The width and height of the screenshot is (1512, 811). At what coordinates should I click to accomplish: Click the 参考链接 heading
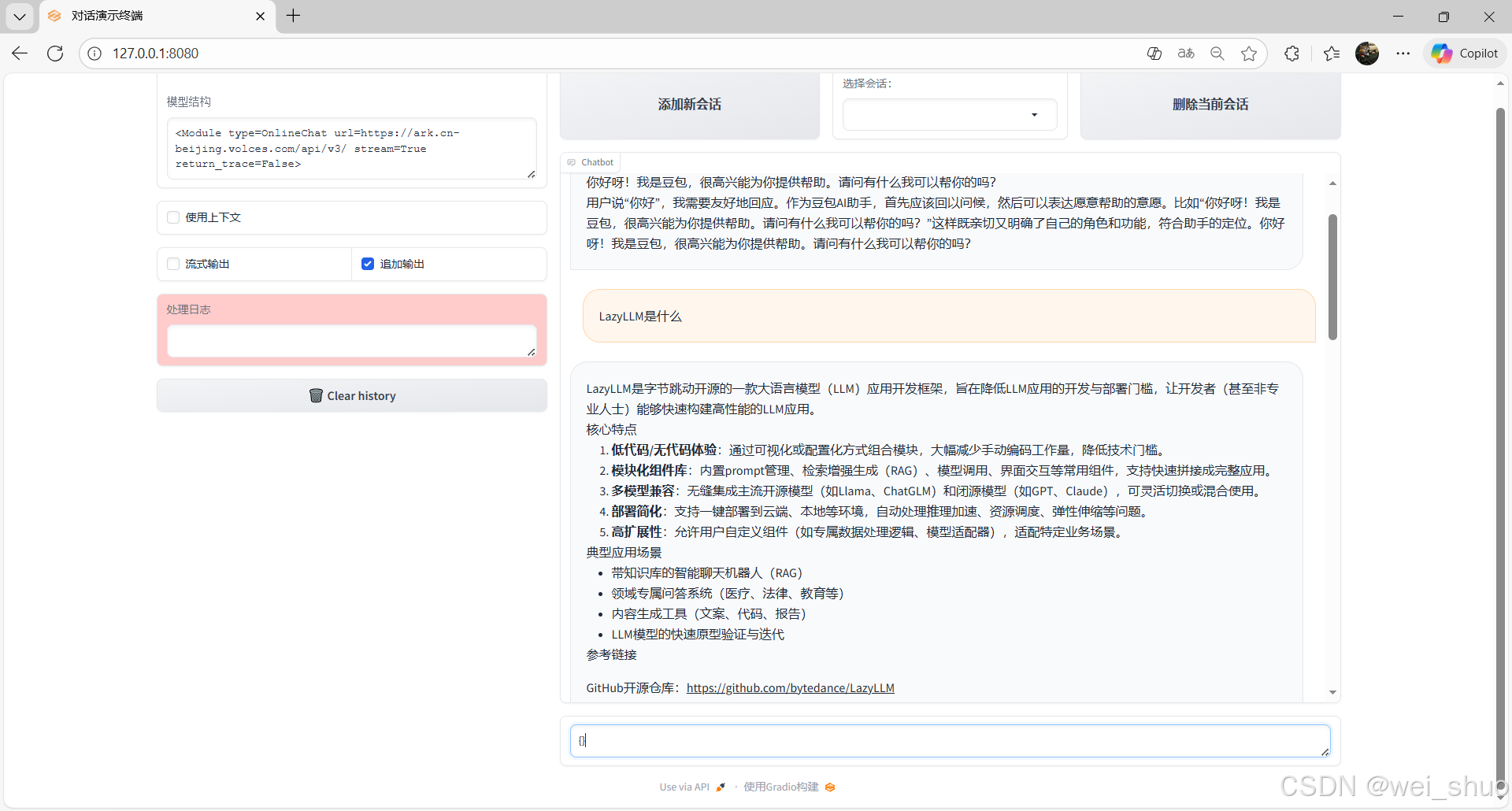[611, 654]
